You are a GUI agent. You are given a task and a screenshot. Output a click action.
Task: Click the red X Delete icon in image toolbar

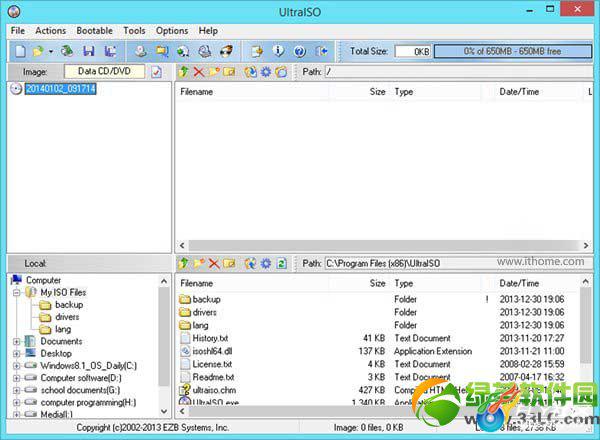coord(199,72)
